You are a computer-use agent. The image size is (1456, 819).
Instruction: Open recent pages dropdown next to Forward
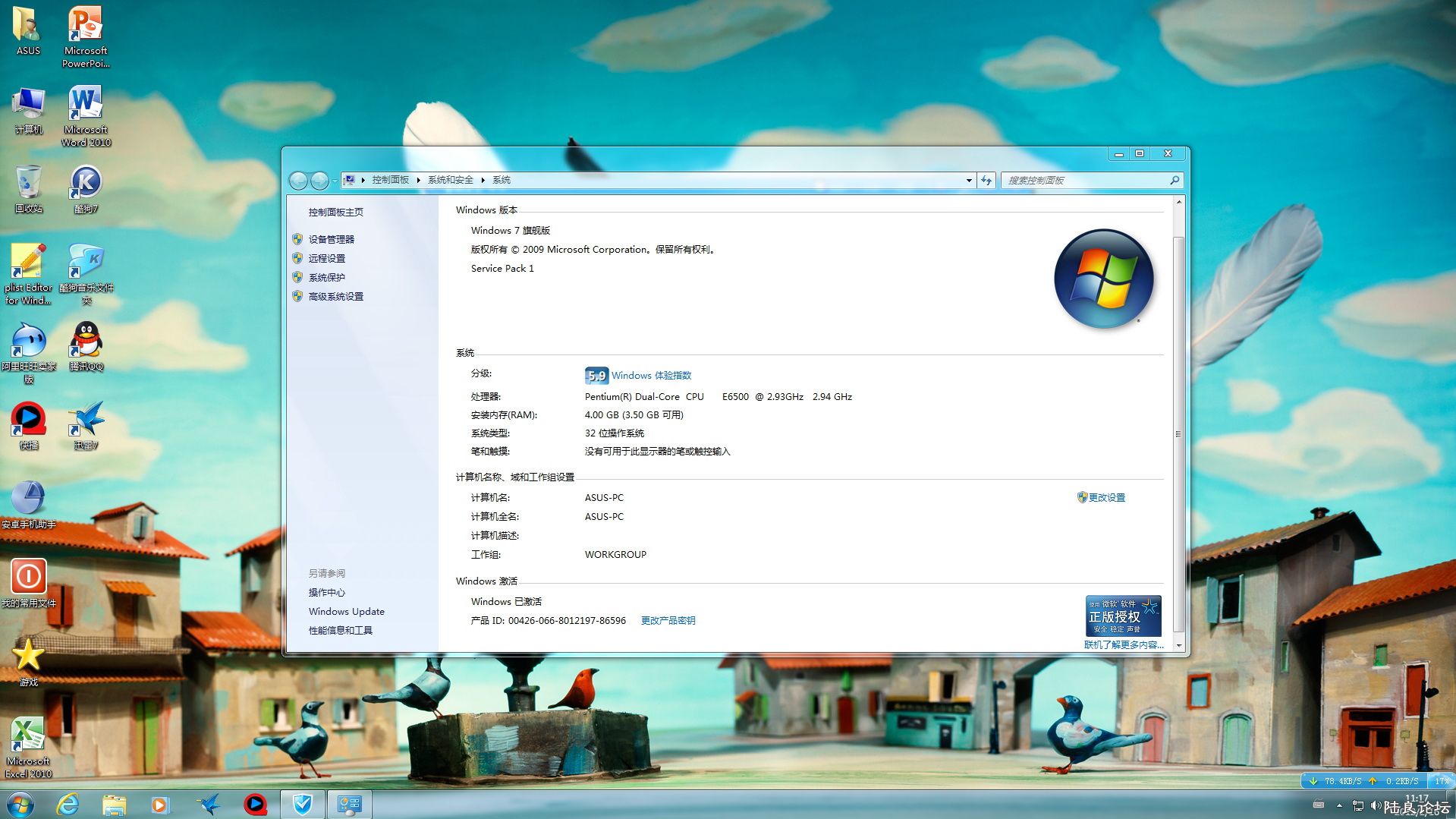[335, 181]
